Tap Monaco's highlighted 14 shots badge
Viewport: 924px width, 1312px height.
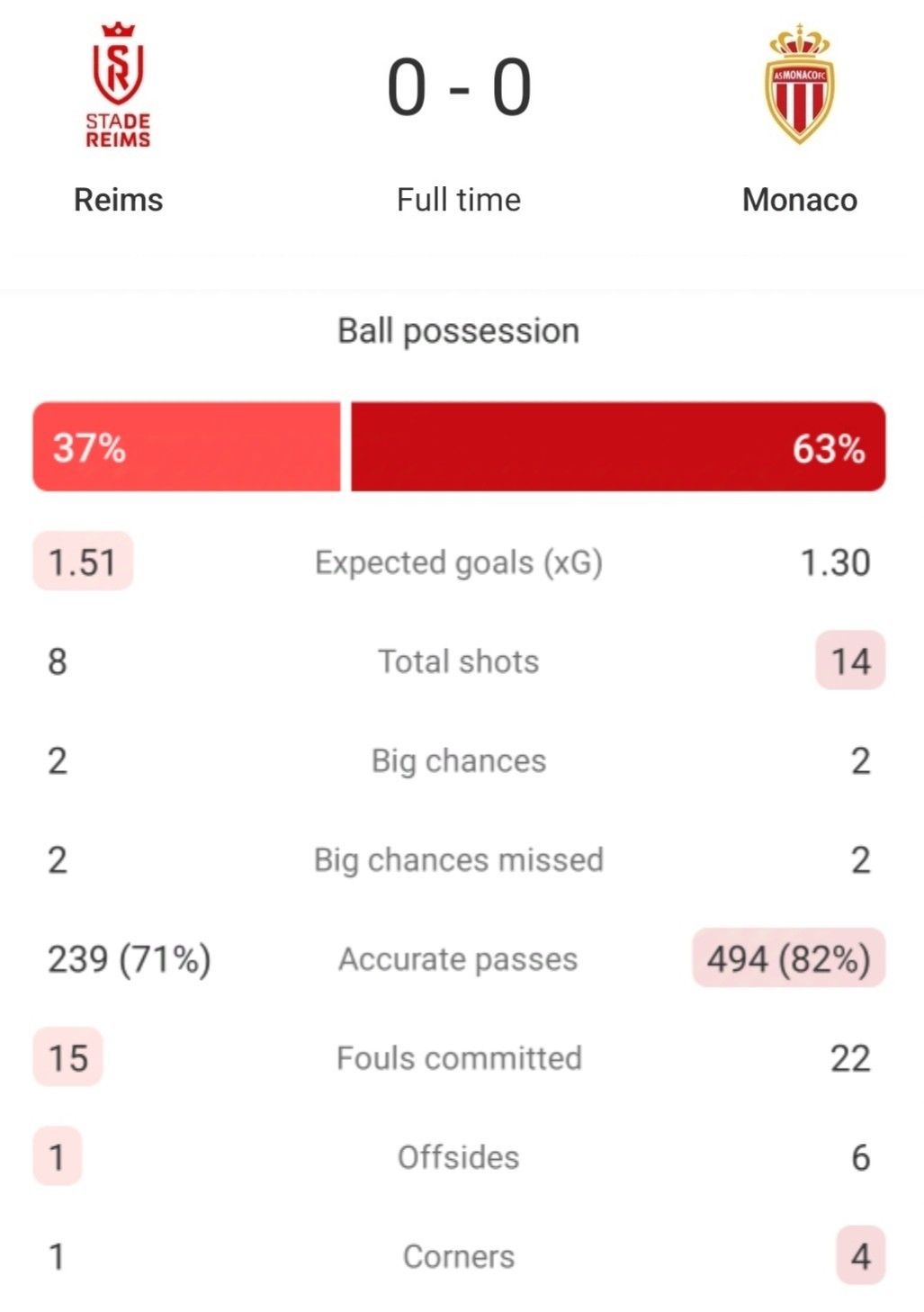click(x=850, y=660)
